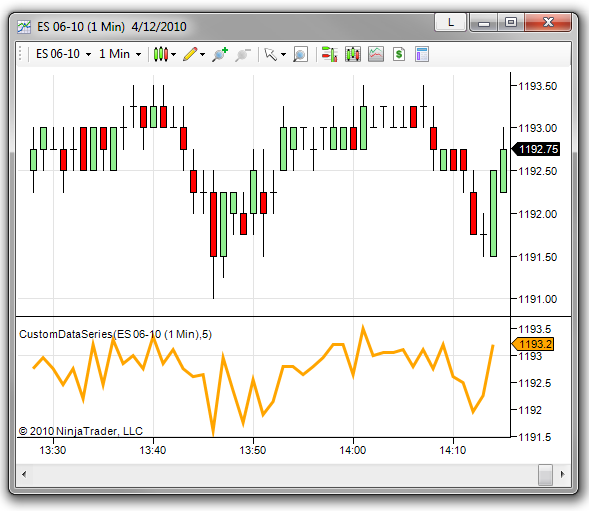
Task: Open the indicators chart icon
Action: (x=376, y=54)
